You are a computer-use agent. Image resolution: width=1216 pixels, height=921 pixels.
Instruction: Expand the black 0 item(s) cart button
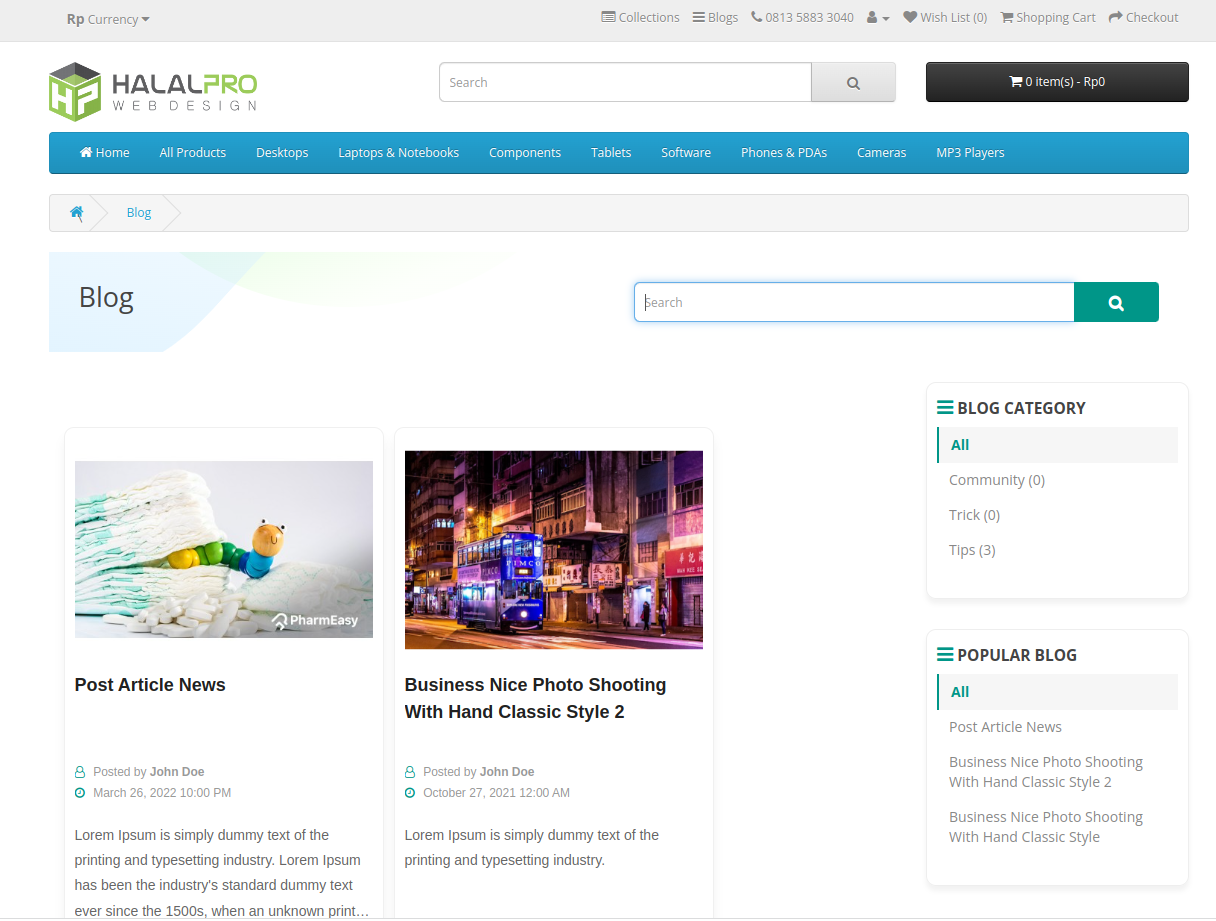[1057, 82]
